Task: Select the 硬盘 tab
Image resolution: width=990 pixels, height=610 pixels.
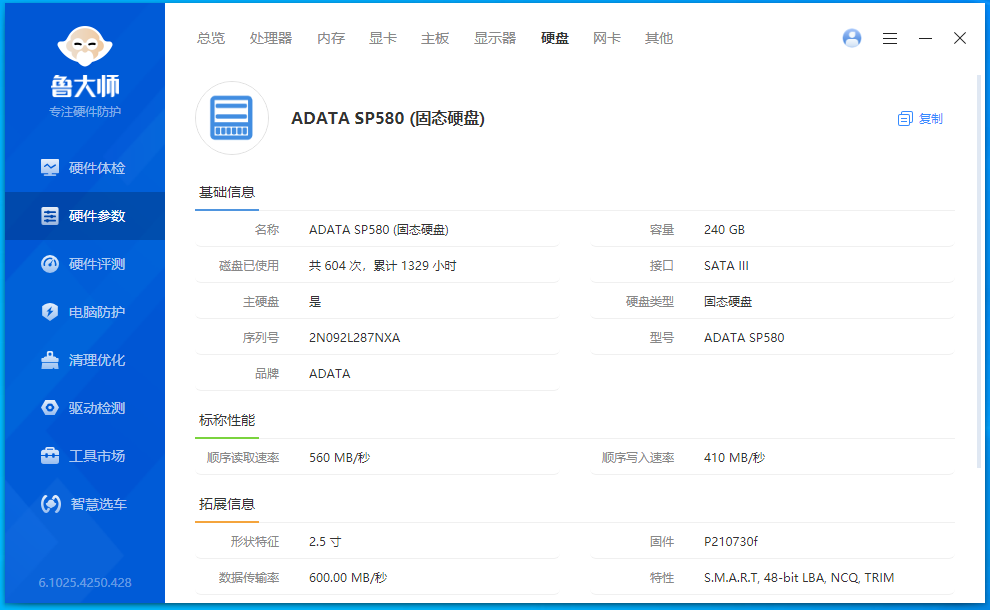Action: (x=555, y=39)
